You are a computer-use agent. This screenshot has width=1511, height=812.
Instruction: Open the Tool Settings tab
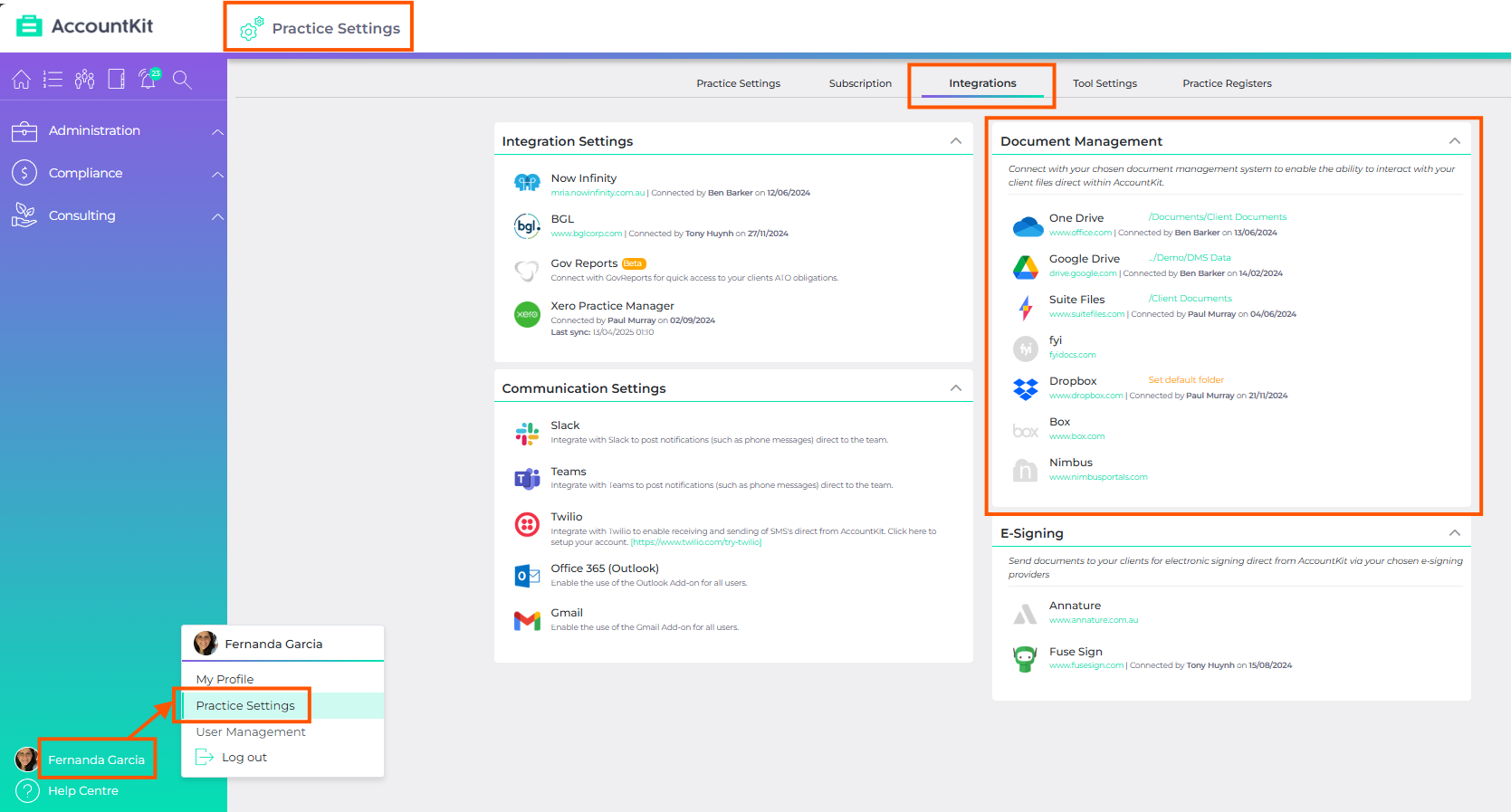click(x=1105, y=83)
